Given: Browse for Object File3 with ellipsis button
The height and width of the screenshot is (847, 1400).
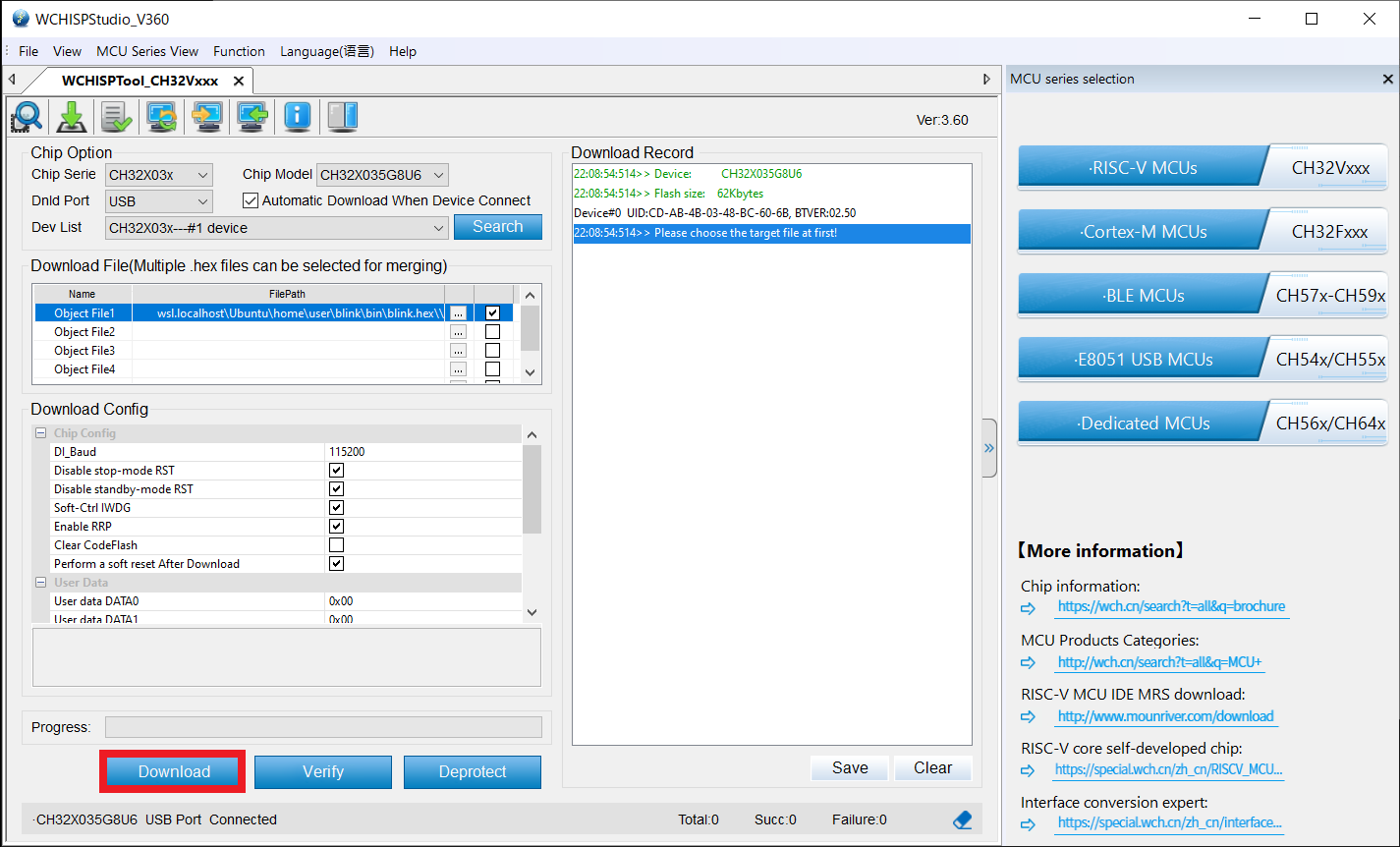Looking at the screenshot, I should coord(458,351).
